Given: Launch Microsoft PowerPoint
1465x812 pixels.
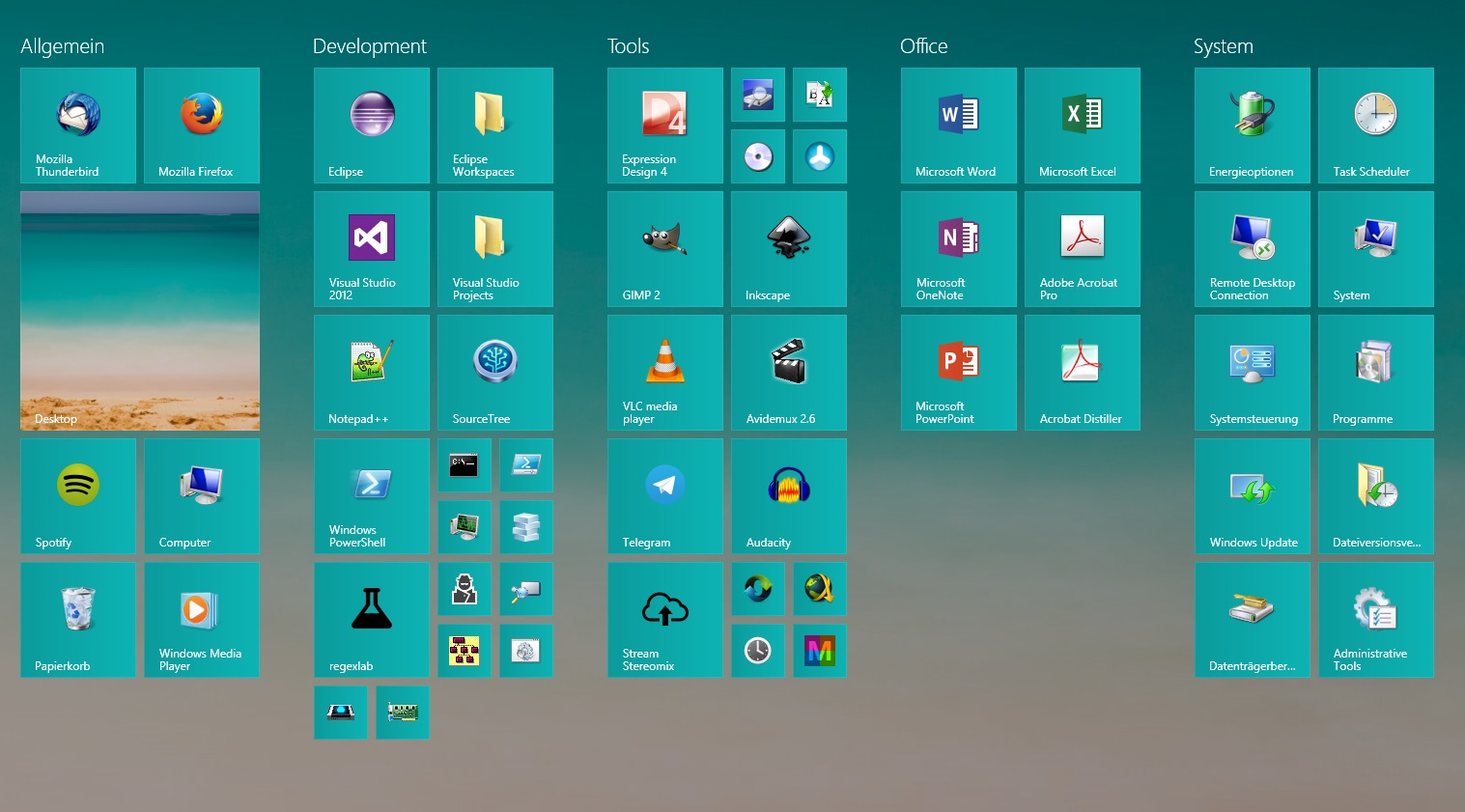Looking at the screenshot, I should pyautogui.click(x=959, y=373).
